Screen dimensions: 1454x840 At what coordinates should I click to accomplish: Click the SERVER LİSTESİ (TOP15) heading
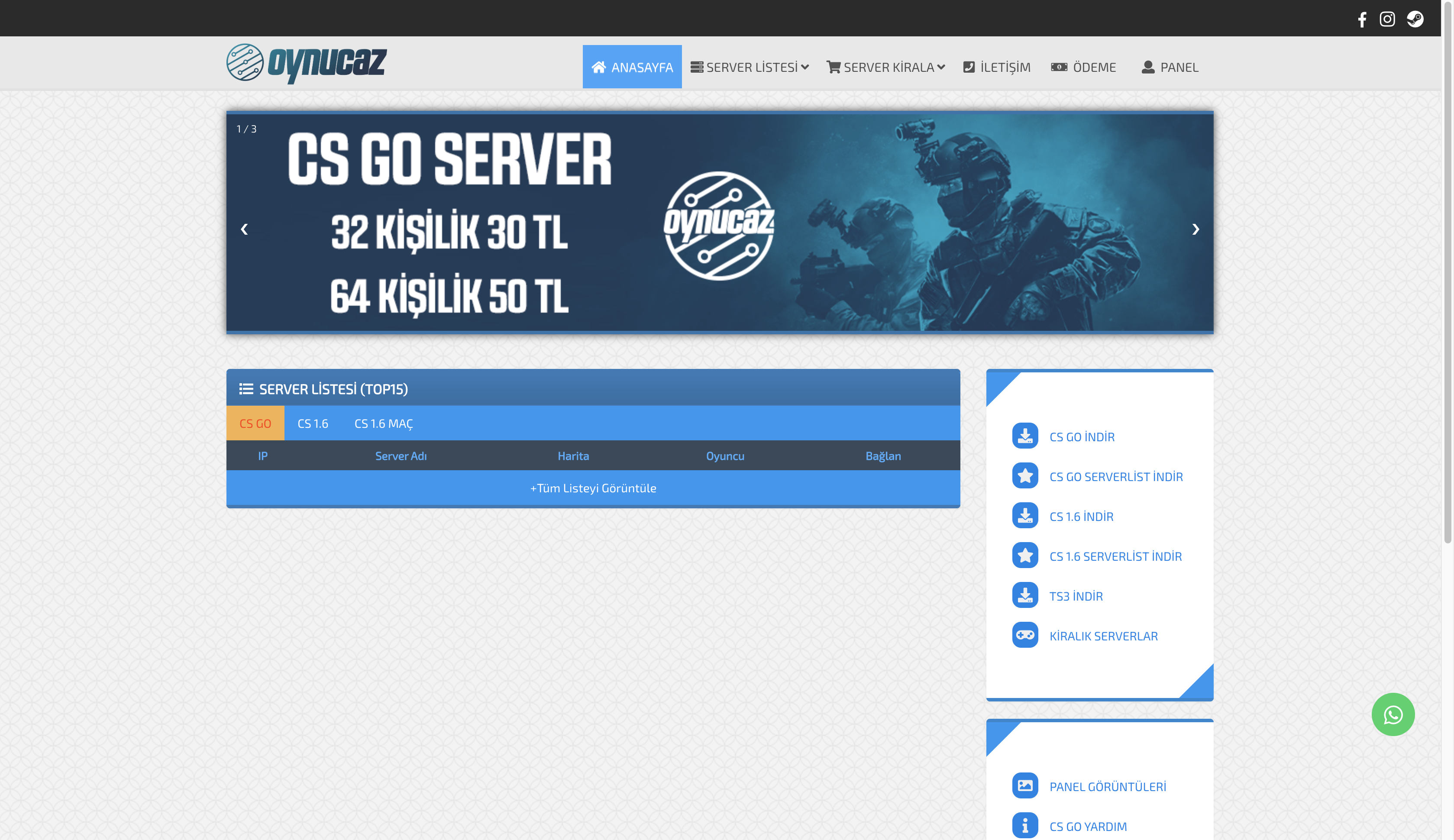tap(333, 389)
